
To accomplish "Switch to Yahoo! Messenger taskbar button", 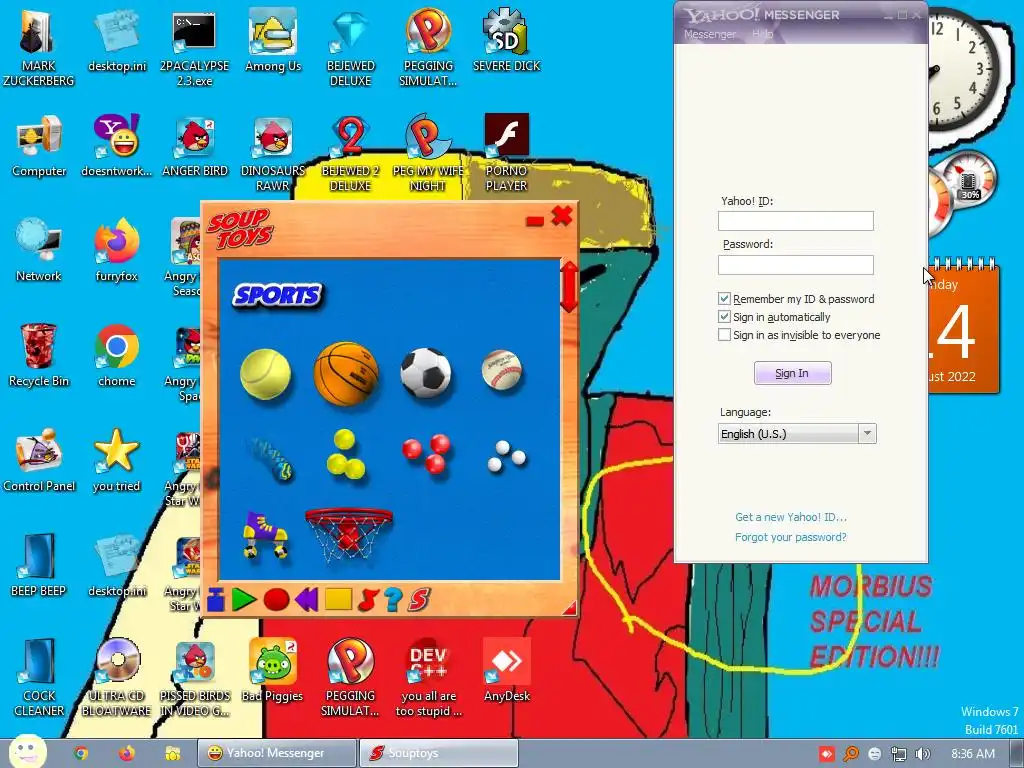I will pyautogui.click(x=277, y=753).
